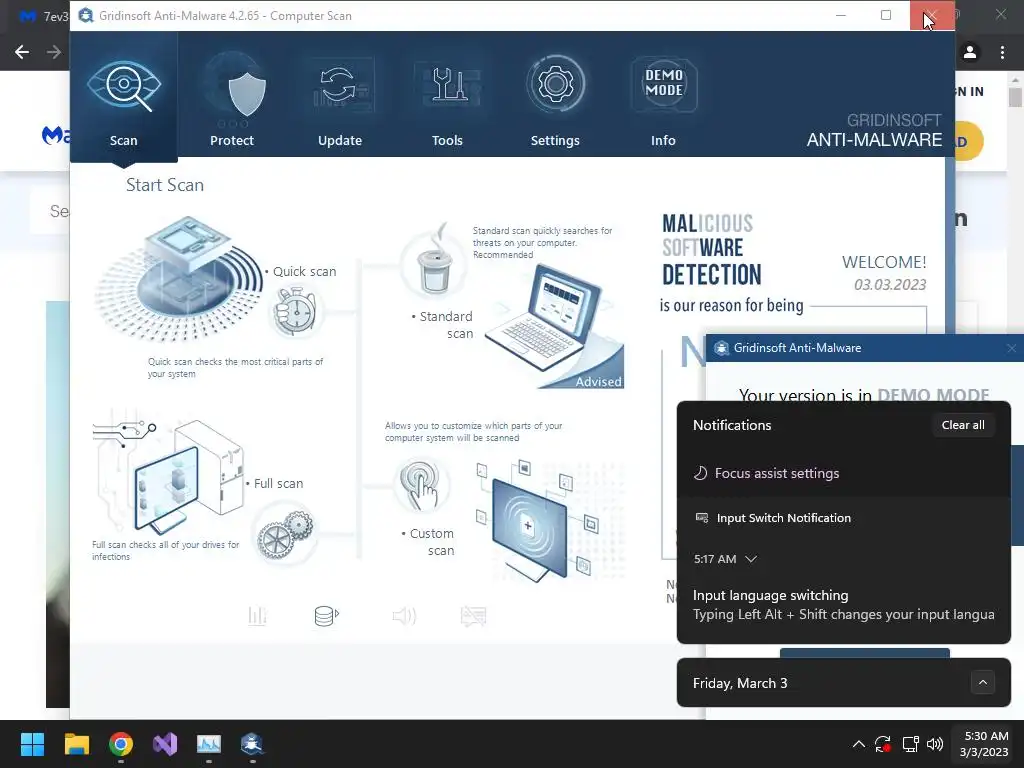This screenshot has height=768, width=1024.
Task: Click the sync tray icon with red dot
Action: 883,744
